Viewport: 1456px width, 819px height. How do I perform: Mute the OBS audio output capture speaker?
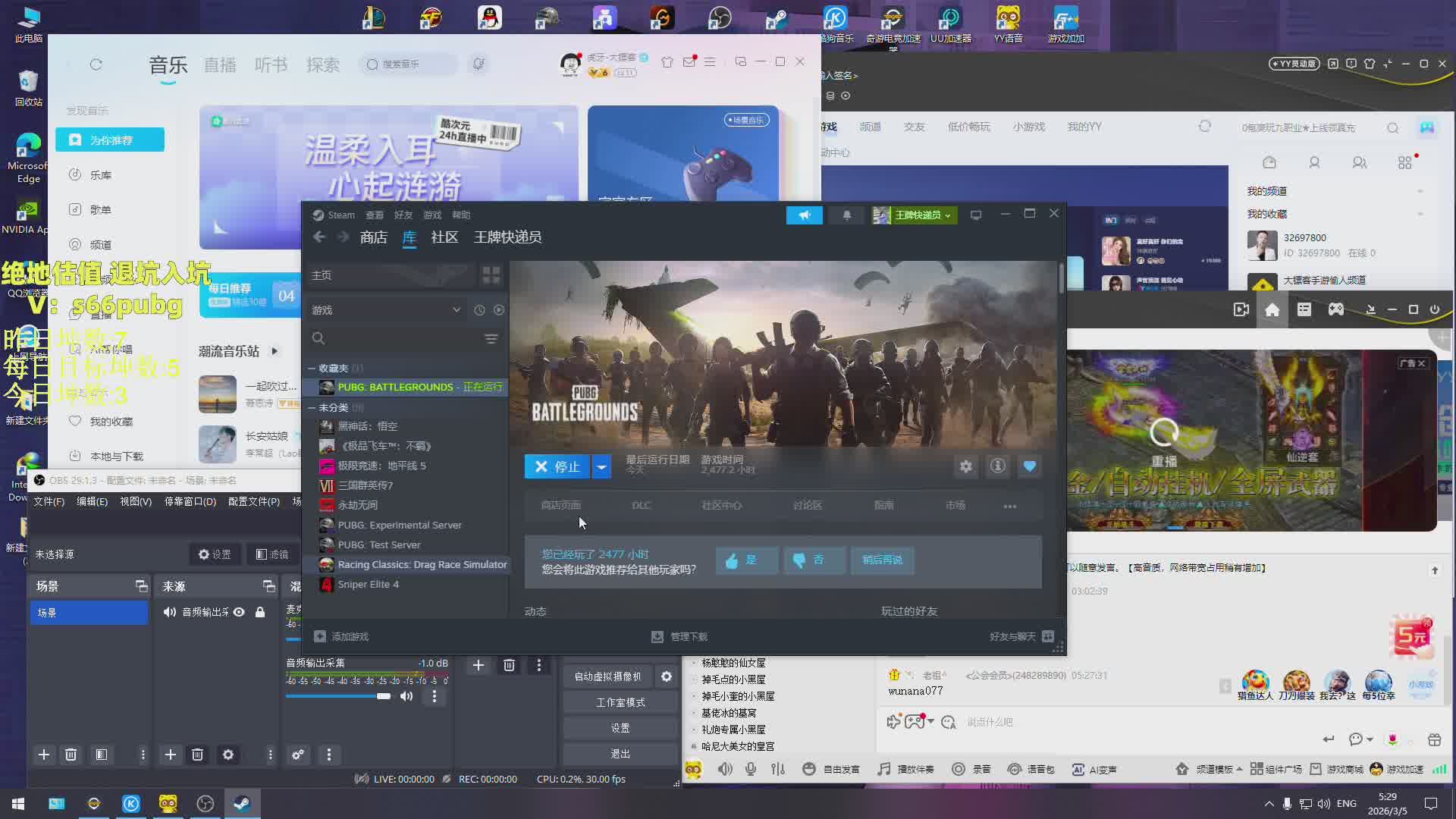[406, 696]
